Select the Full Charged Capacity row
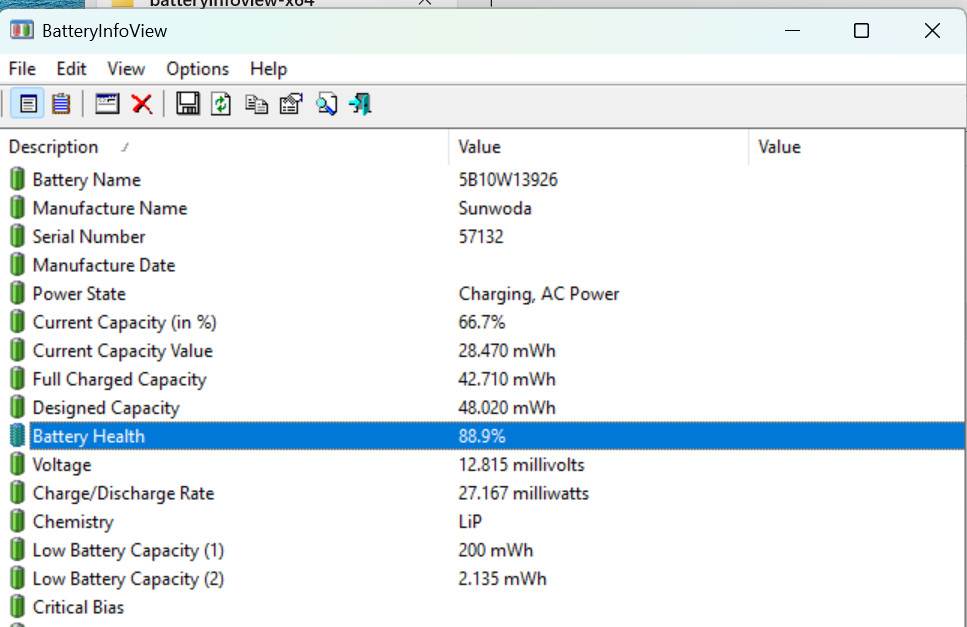 tap(119, 379)
